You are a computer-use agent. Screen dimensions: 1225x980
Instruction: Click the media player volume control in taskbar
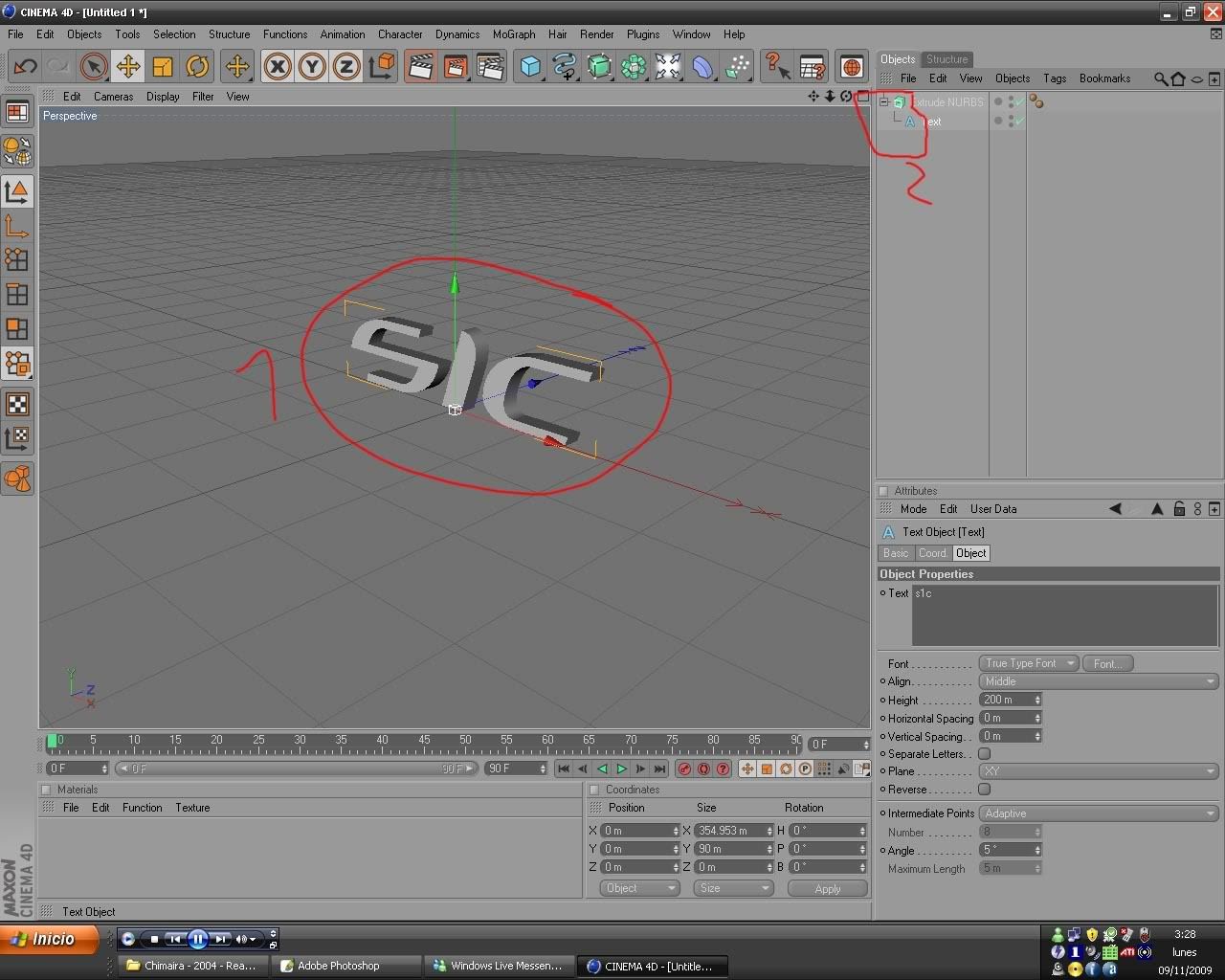(x=246, y=939)
